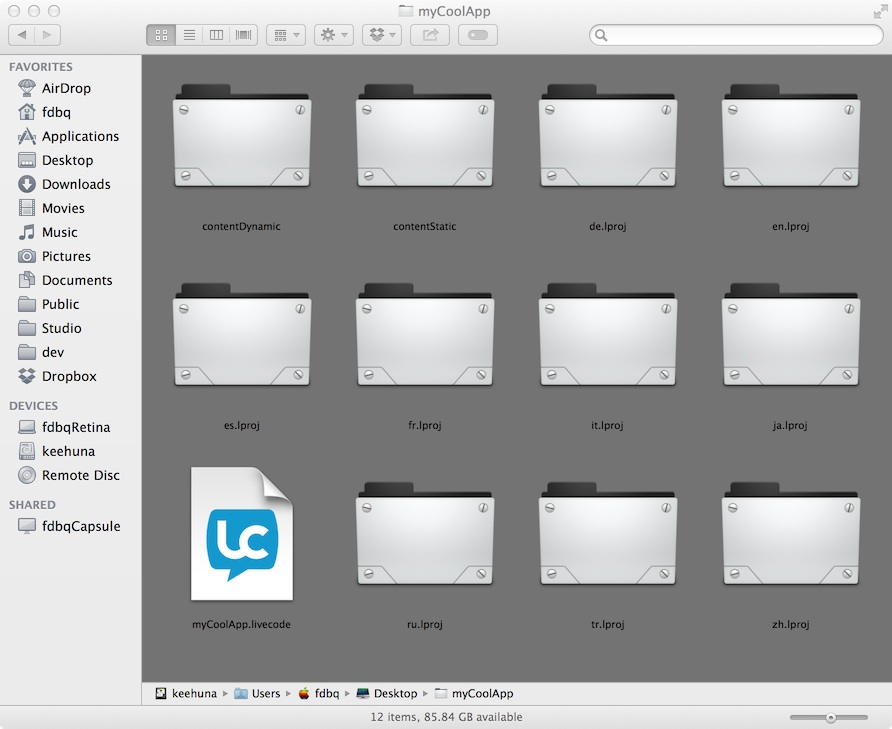
Task: Click inside the Finder search field
Action: tap(740, 35)
